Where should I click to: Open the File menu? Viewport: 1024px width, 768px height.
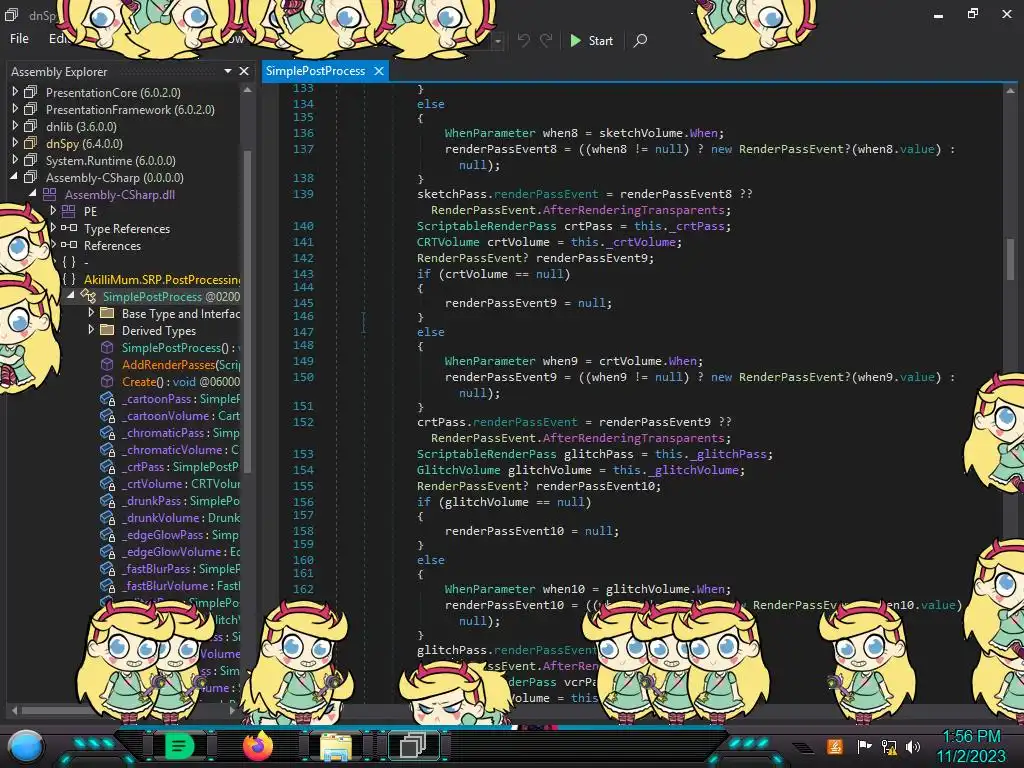pos(19,39)
